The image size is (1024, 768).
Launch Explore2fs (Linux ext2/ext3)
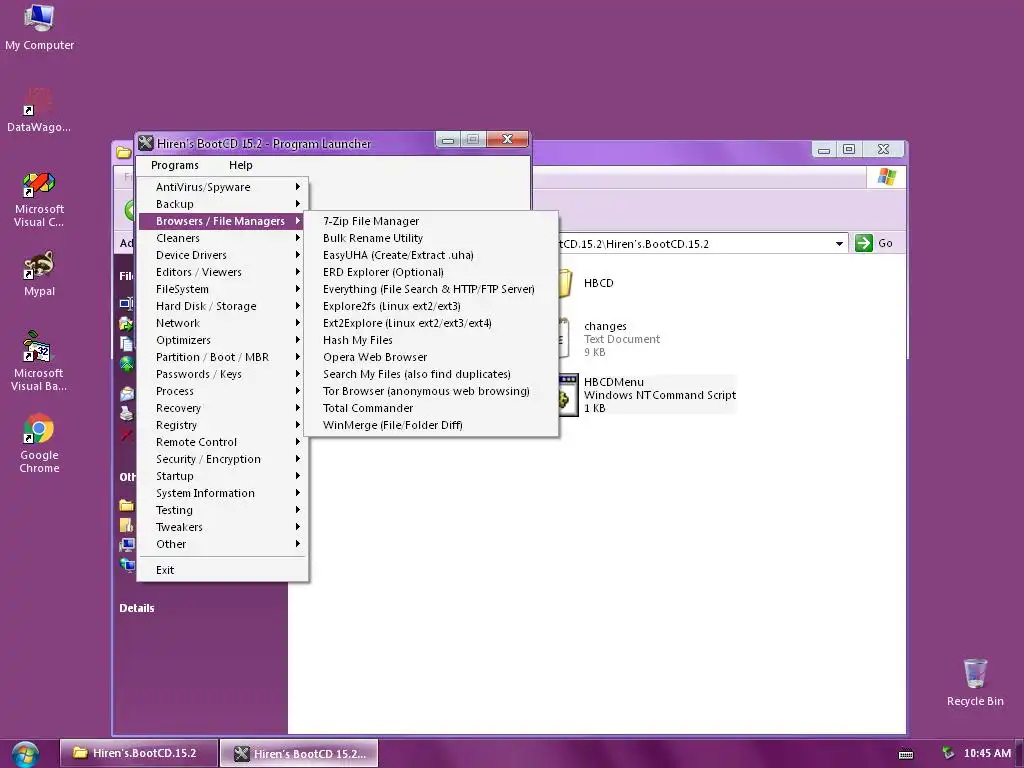[431, 306]
